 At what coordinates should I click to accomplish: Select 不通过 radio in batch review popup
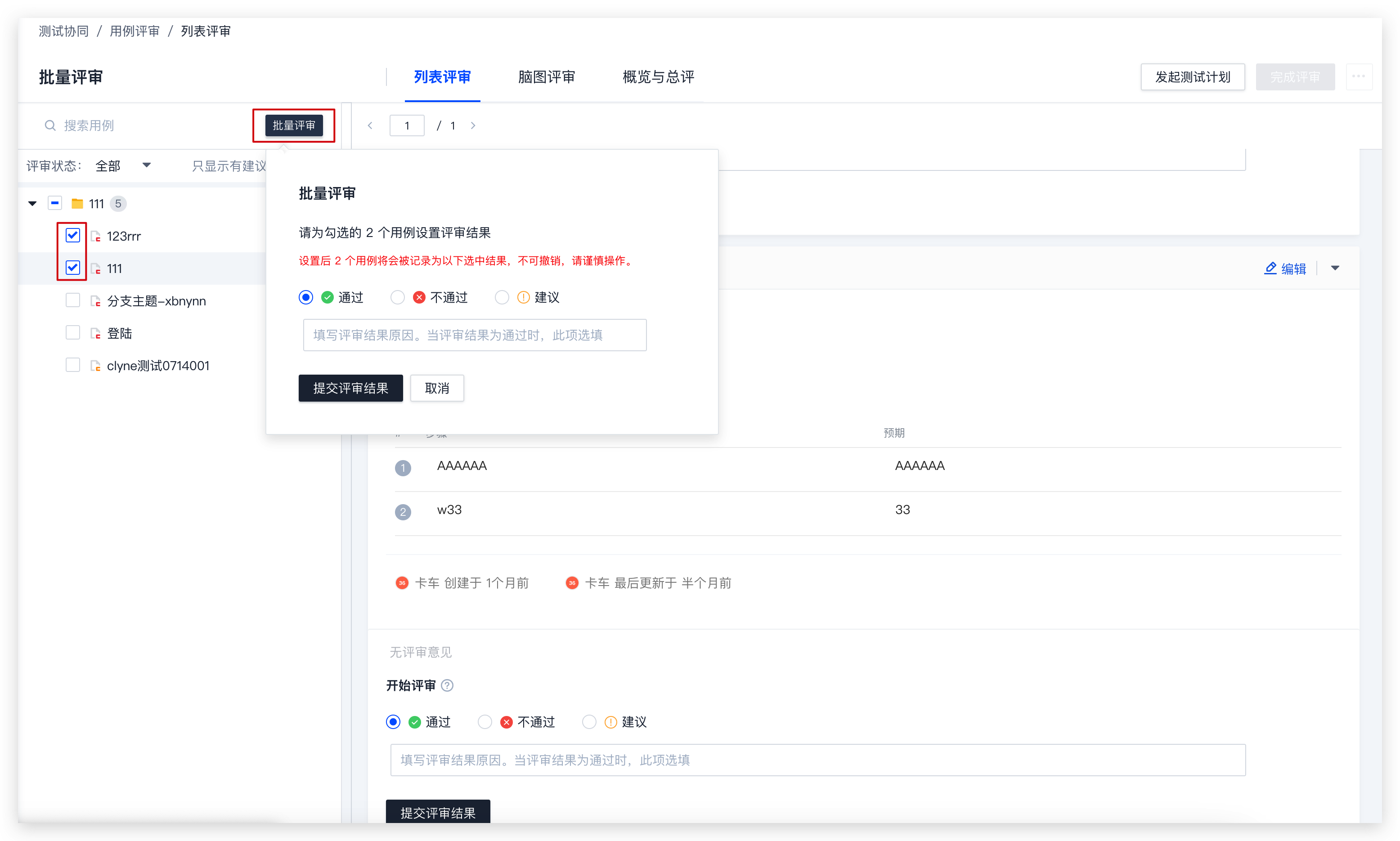point(398,298)
